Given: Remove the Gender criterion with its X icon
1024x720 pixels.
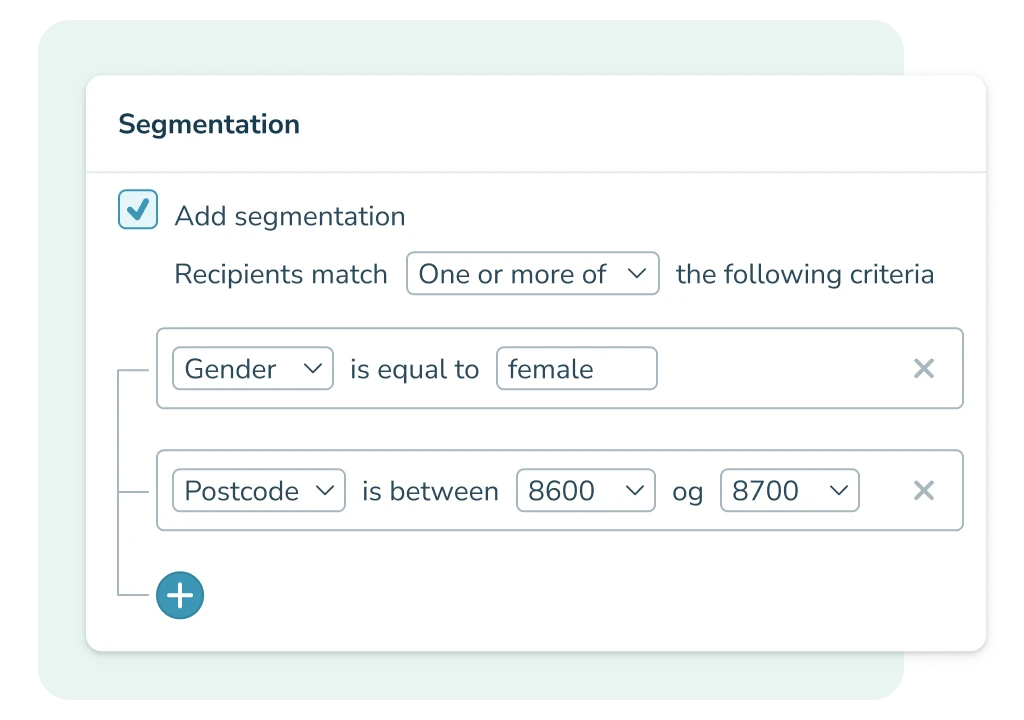Looking at the screenshot, I should pos(924,369).
